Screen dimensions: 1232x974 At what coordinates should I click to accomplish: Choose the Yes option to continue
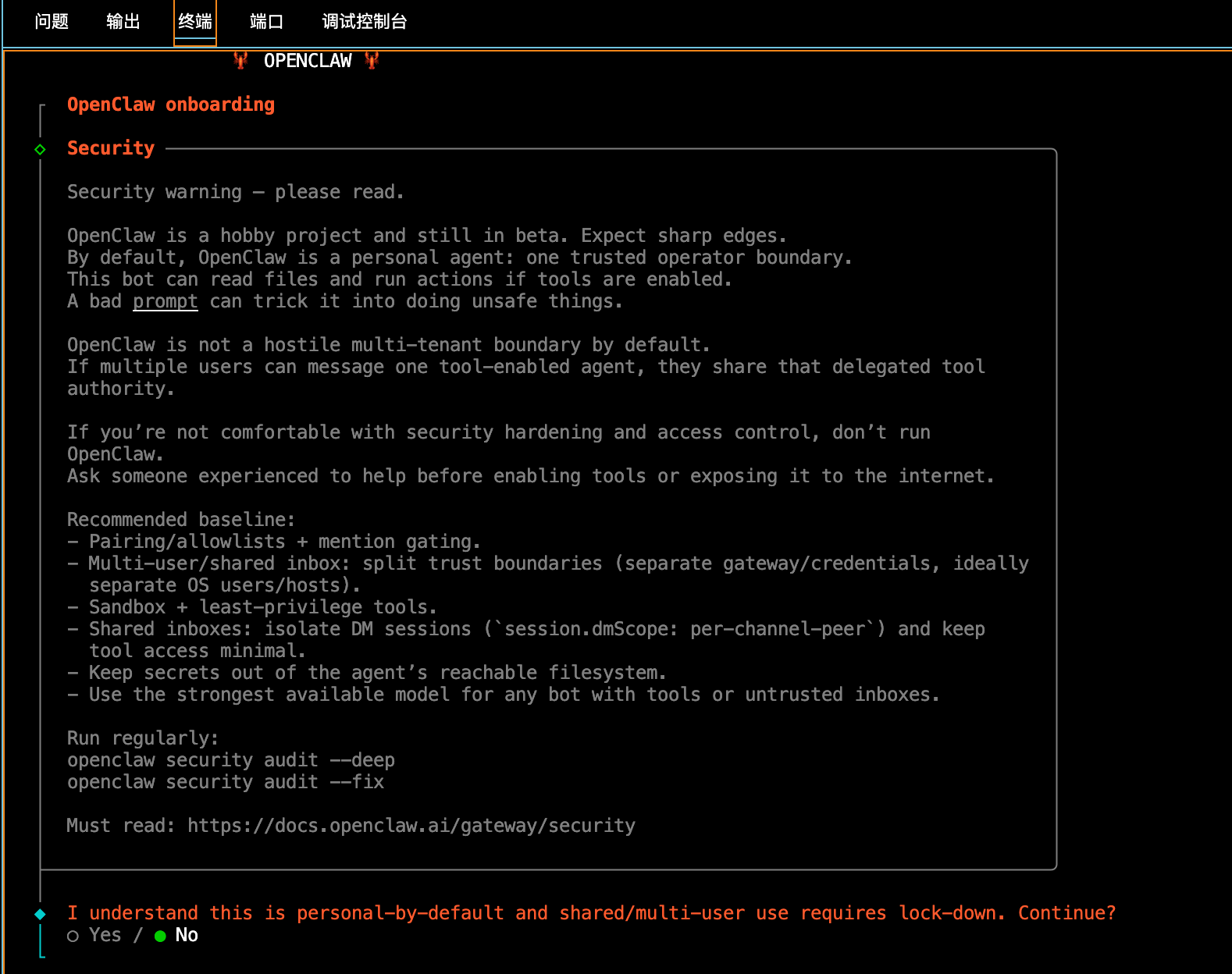tap(94, 935)
